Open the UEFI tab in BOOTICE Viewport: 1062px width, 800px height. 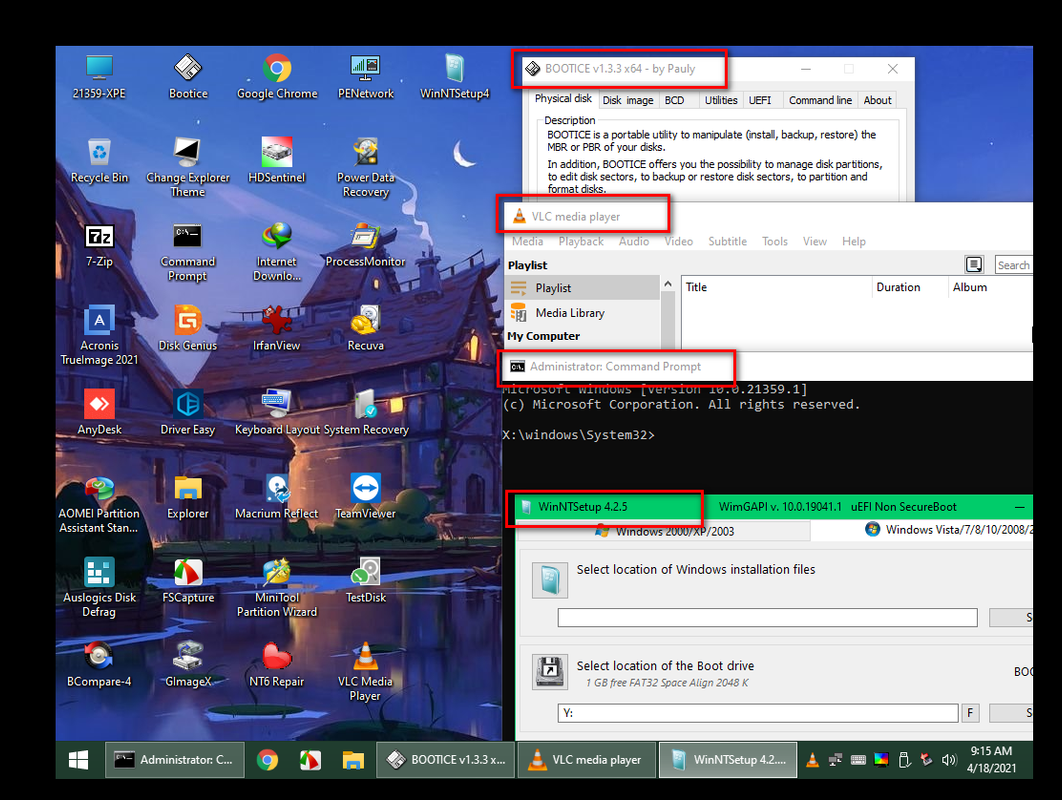pyautogui.click(x=760, y=100)
